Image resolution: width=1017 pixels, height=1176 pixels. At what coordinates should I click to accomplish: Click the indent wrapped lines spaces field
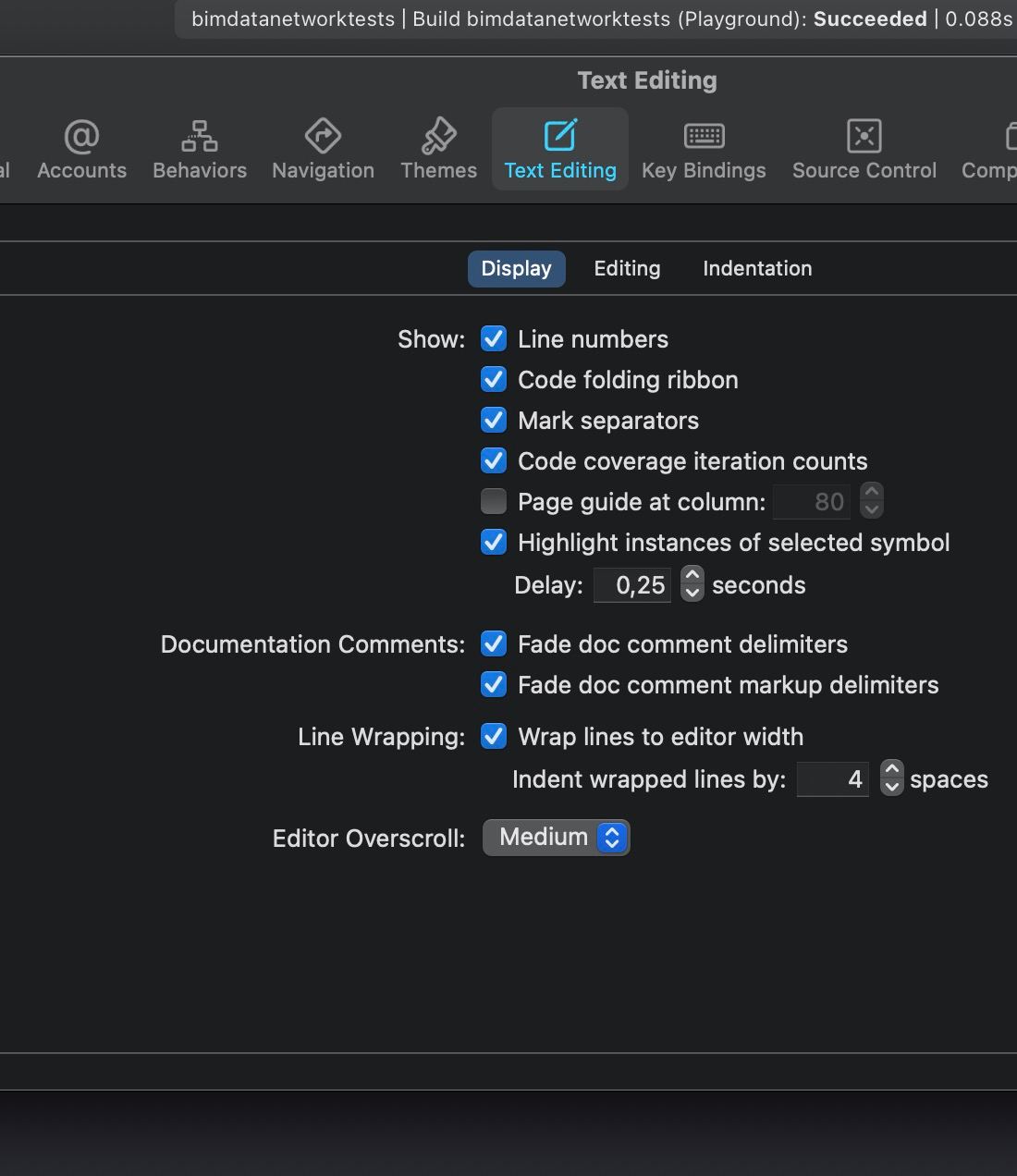pos(833,779)
